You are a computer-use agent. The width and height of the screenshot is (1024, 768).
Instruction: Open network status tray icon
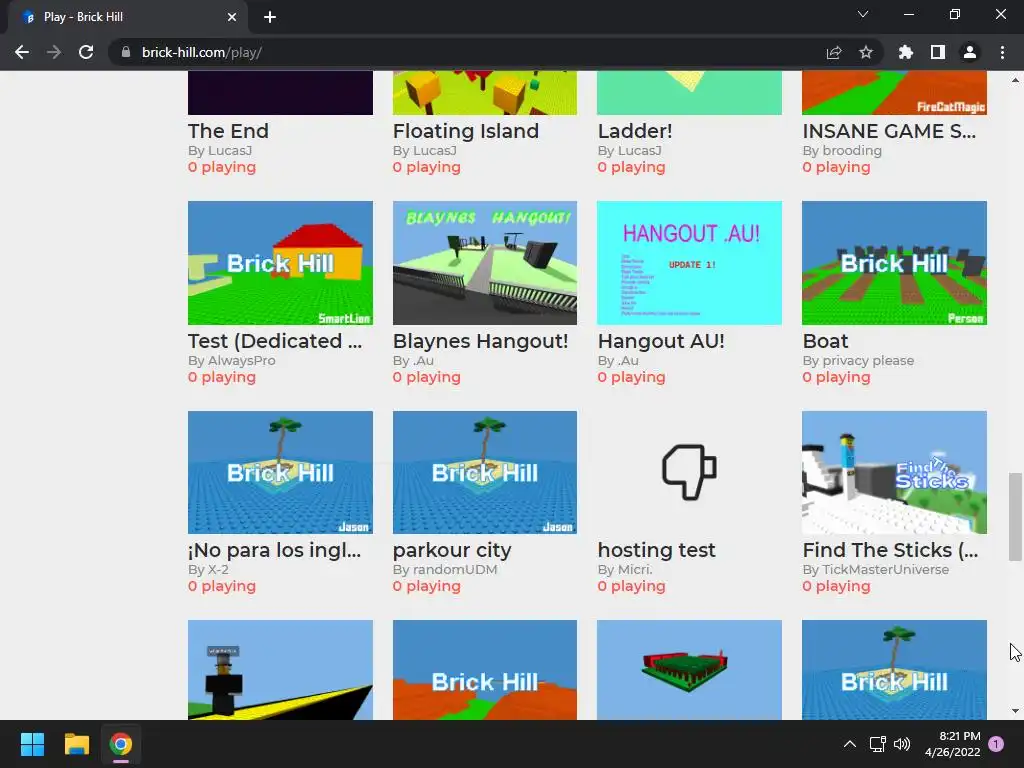(x=877, y=744)
